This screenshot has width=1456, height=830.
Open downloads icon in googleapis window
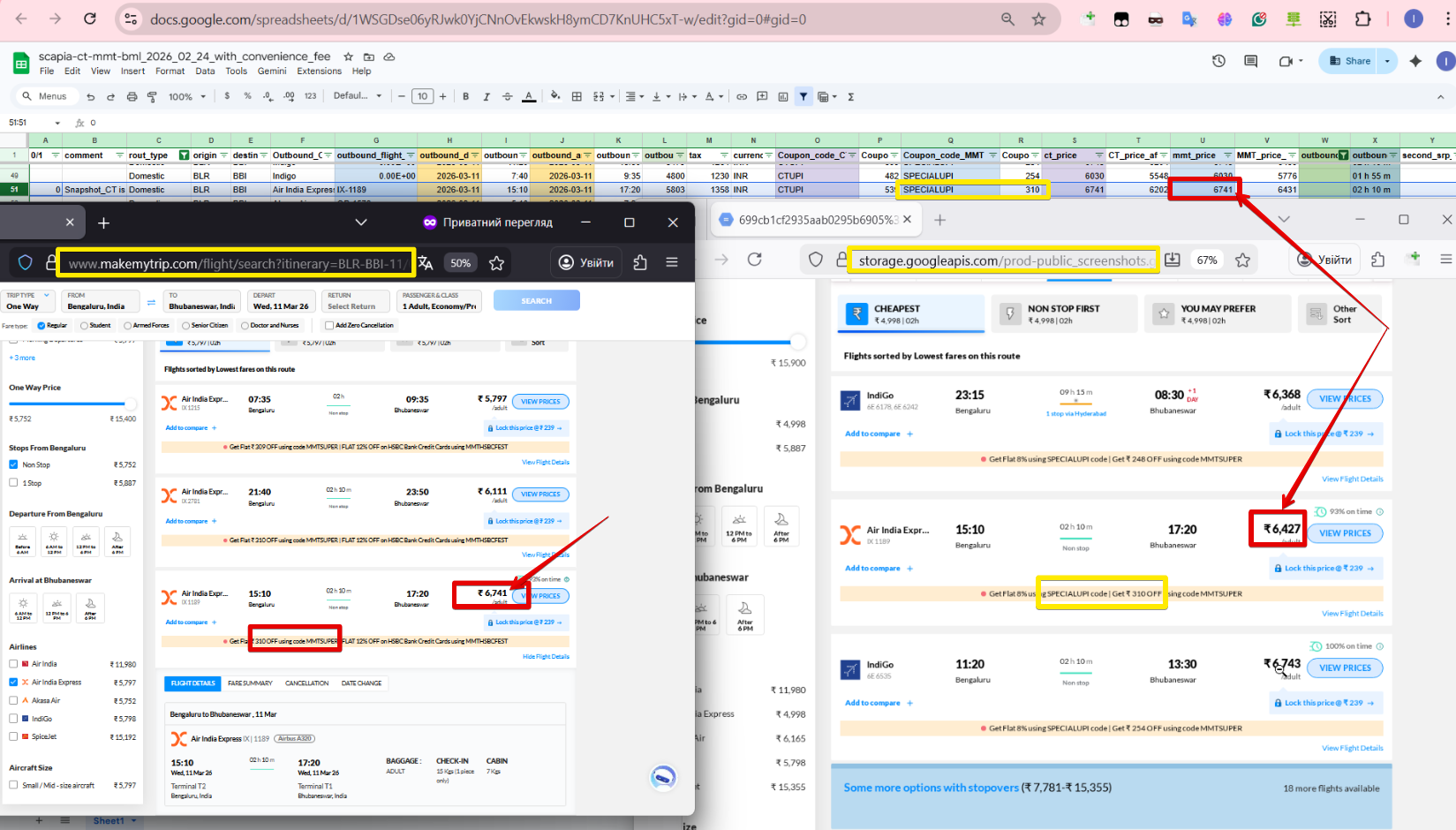[1173, 260]
